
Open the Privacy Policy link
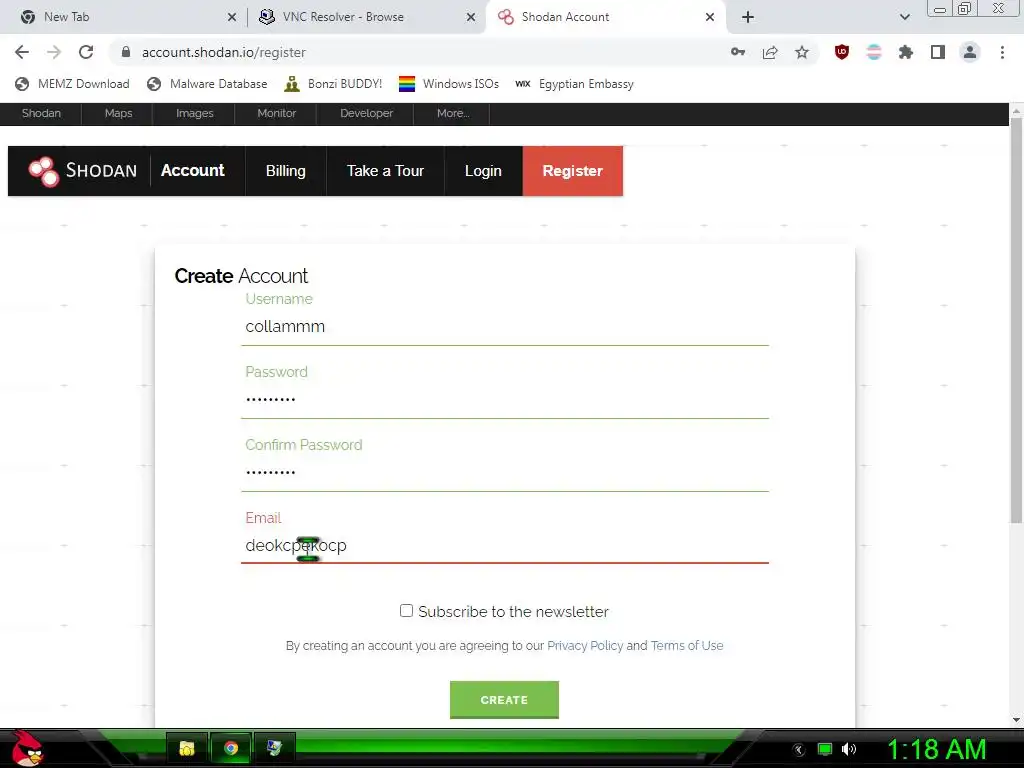[585, 645]
